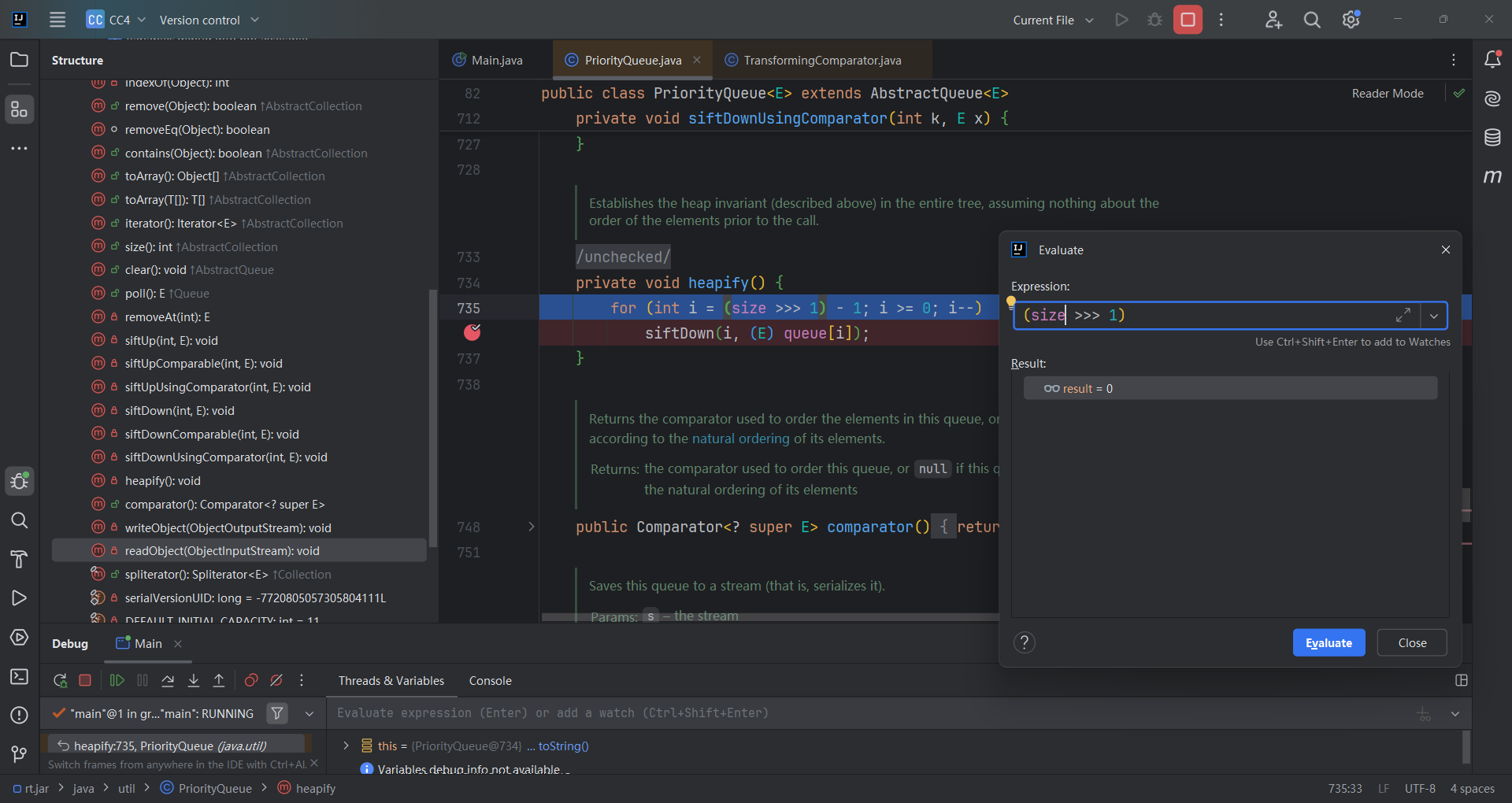Click the Evaluate button

click(x=1329, y=642)
